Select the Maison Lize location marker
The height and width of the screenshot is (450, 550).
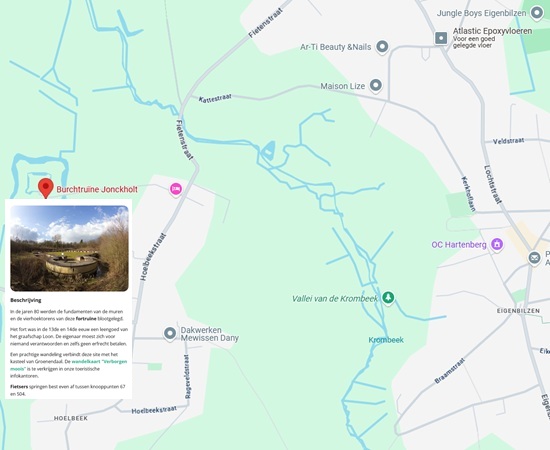tap(376, 86)
